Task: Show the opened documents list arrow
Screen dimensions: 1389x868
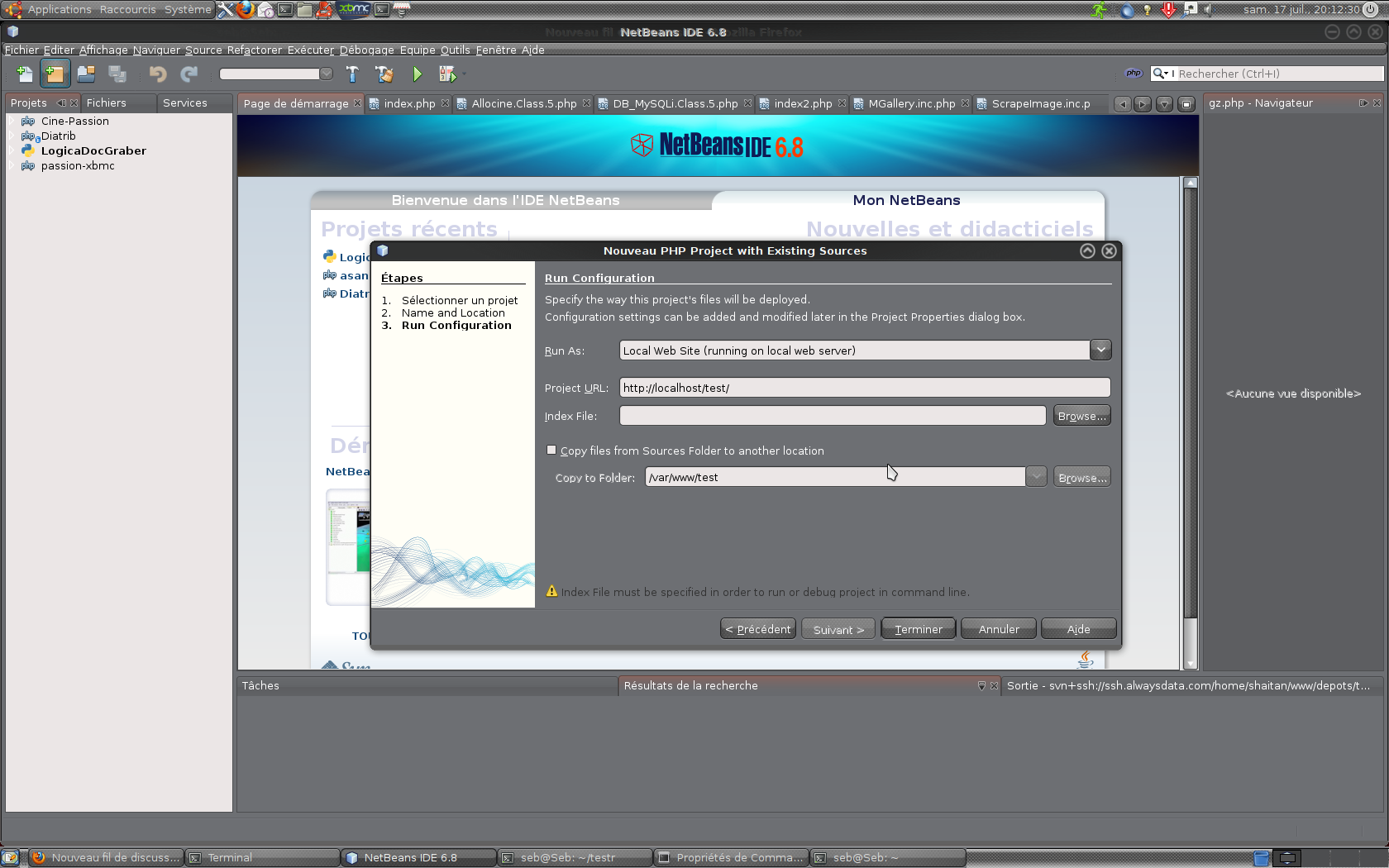Action: tap(1164, 103)
